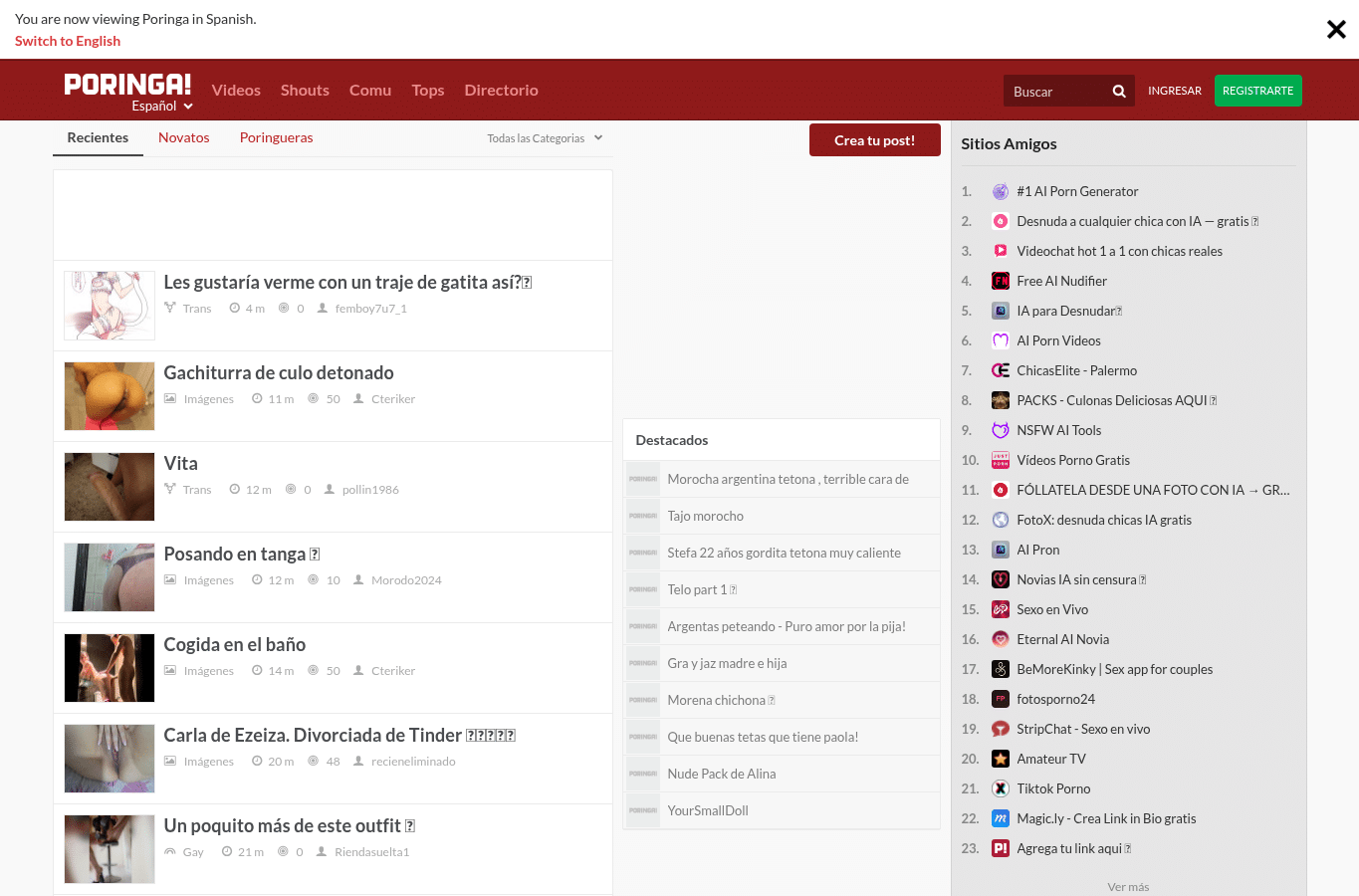Click the Amateur TV star icon

tap(1001, 759)
